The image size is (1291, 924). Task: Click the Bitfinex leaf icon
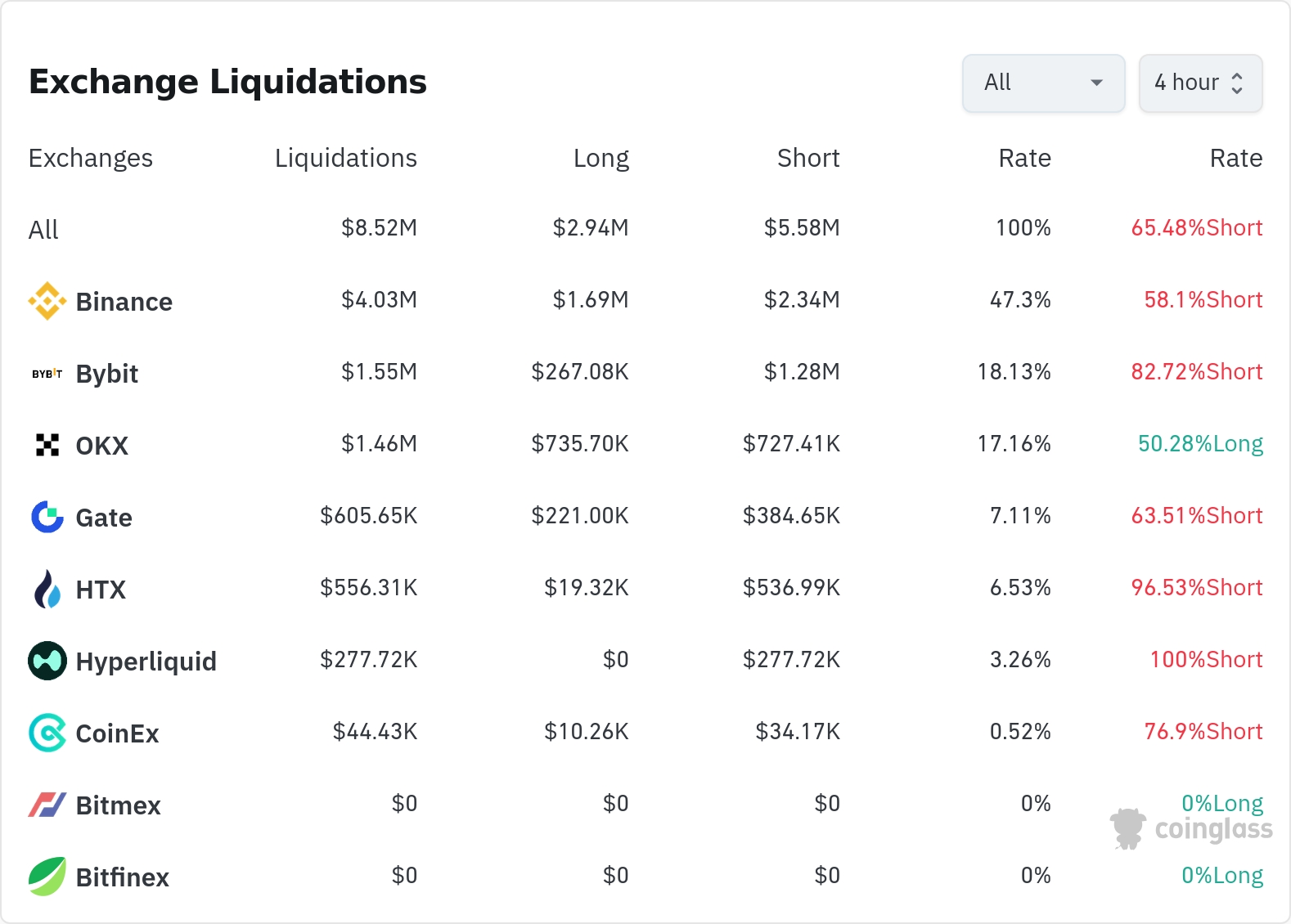click(x=47, y=877)
